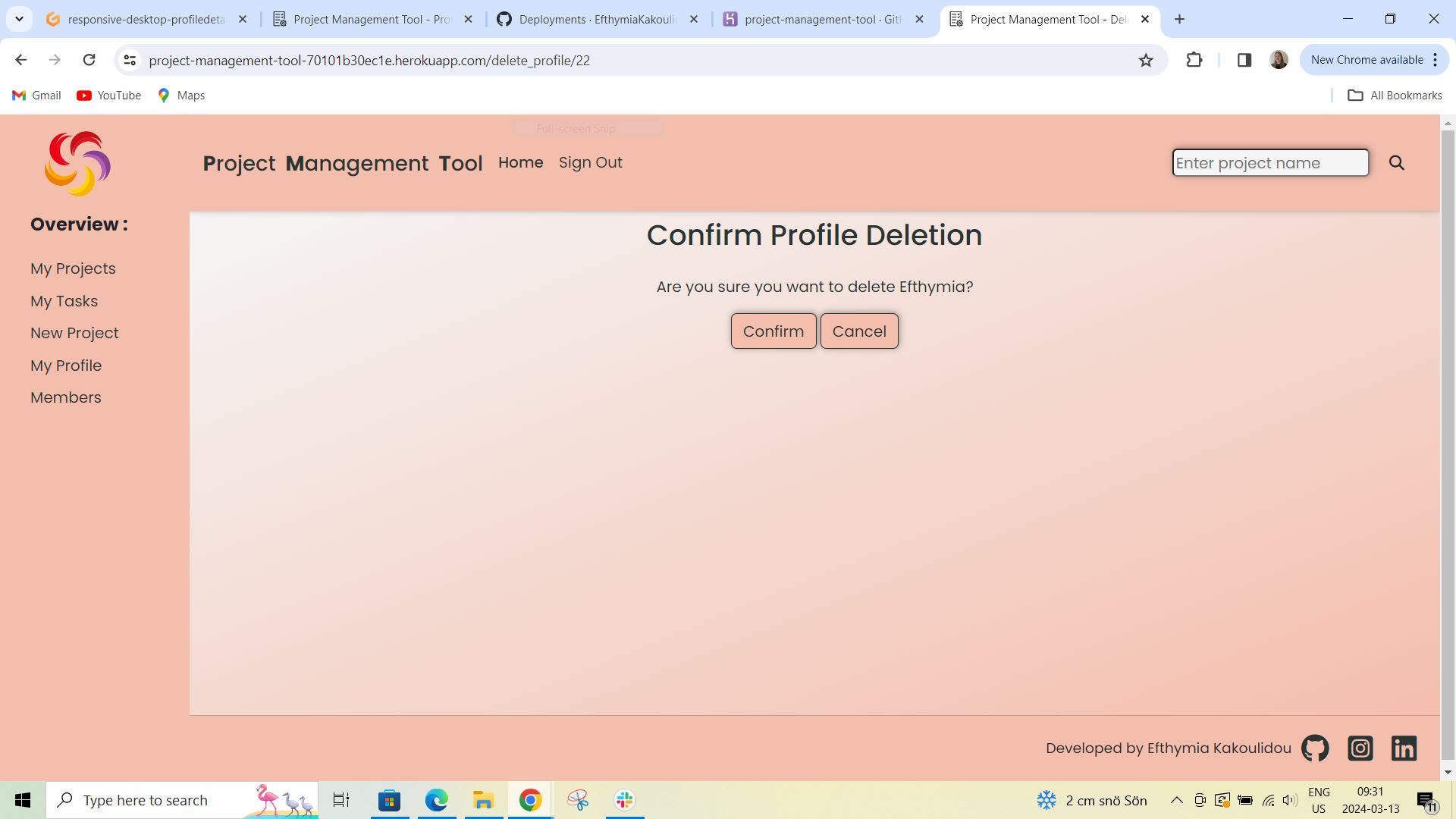Open the GitHub icon in the footer
Viewport: 1456px width, 819px height.
tap(1314, 748)
